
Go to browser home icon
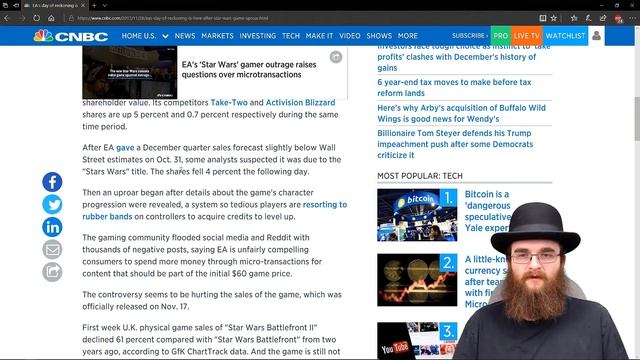coord(51,18)
